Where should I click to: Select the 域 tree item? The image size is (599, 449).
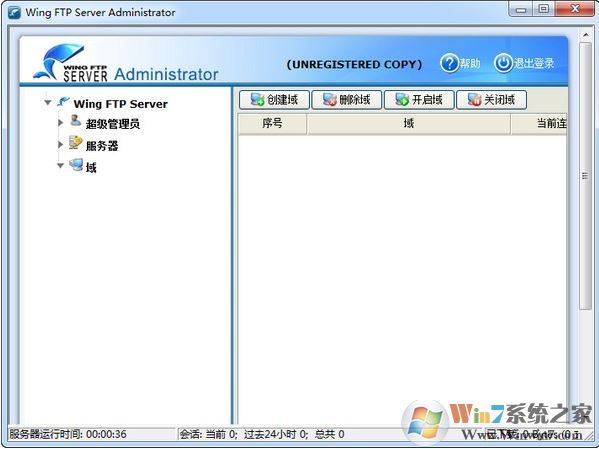point(91,167)
